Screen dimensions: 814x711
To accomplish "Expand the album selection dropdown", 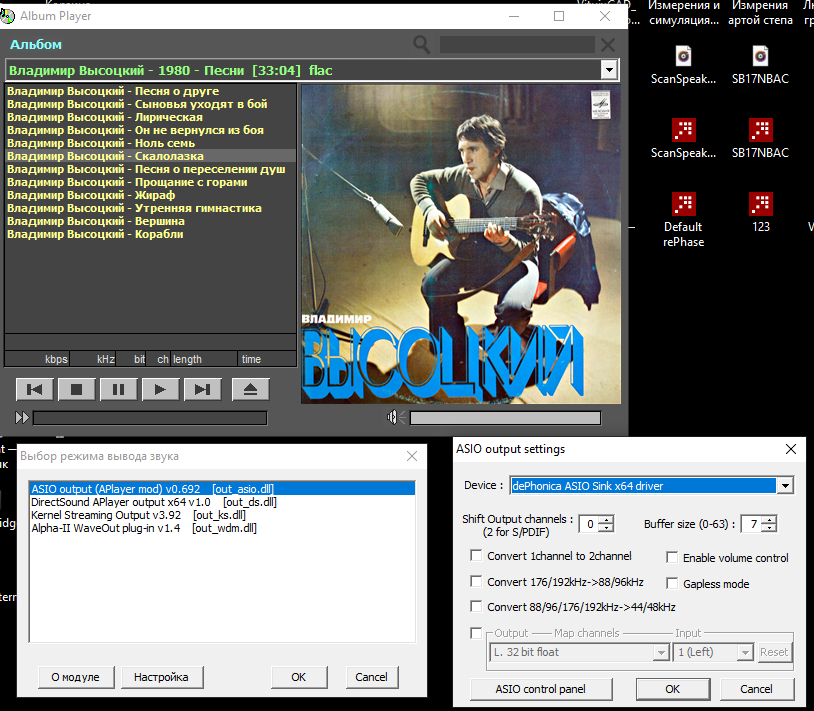I will tap(609, 70).
